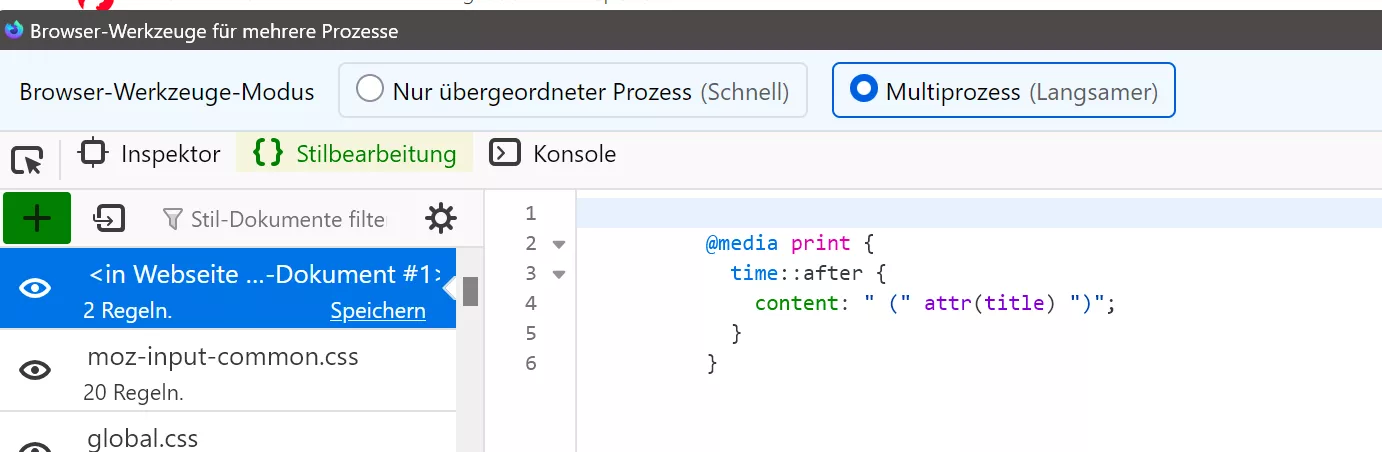Create new stylesheet with green plus button
The height and width of the screenshot is (452, 1382).
[37, 218]
